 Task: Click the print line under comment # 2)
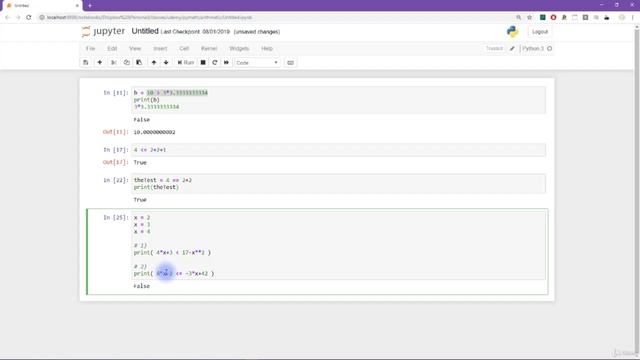click(174, 273)
